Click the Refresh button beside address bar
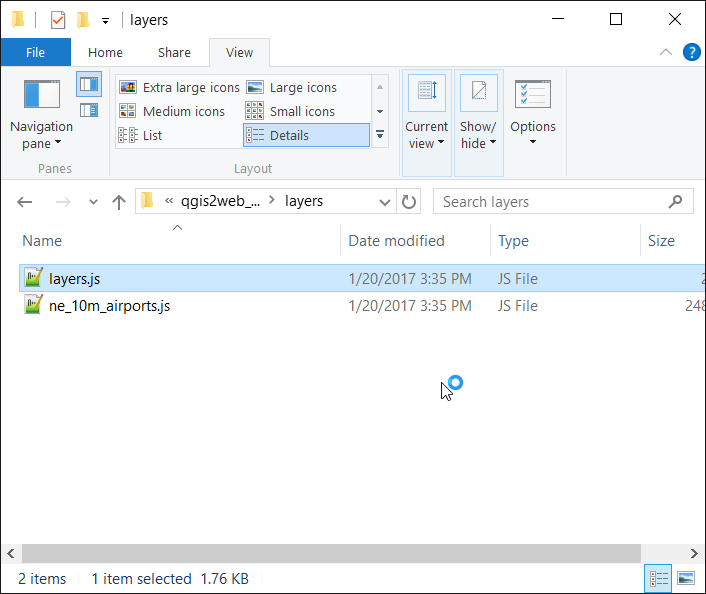706x594 pixels. 409,202
